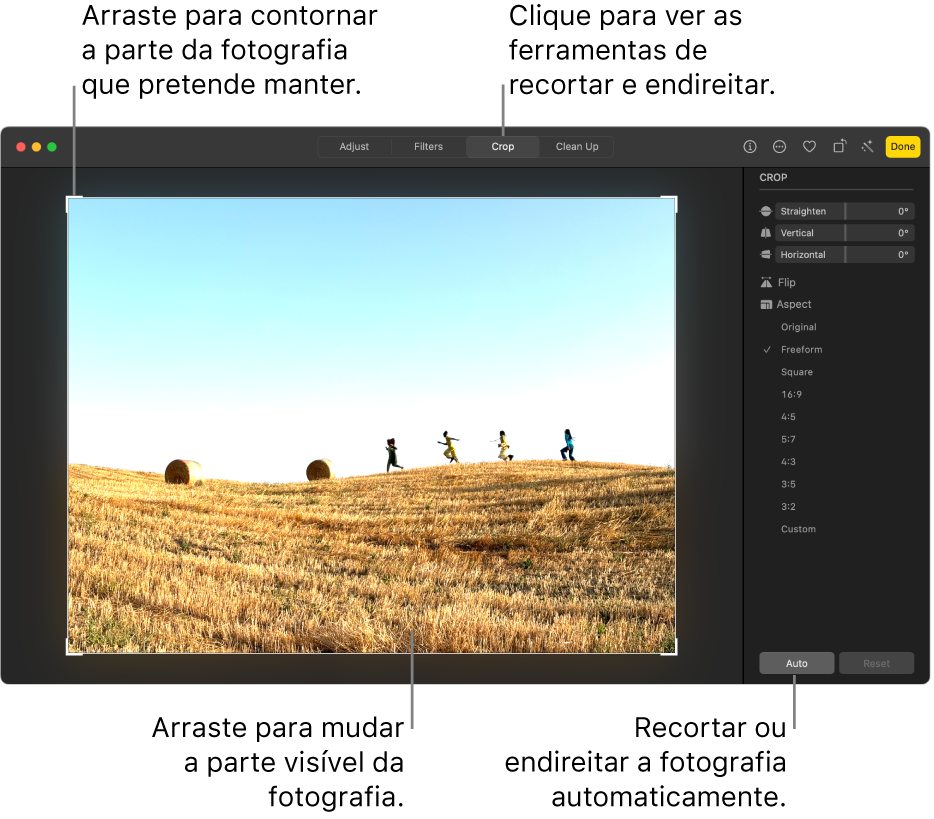Click the Vertical perspective icon

768,233
